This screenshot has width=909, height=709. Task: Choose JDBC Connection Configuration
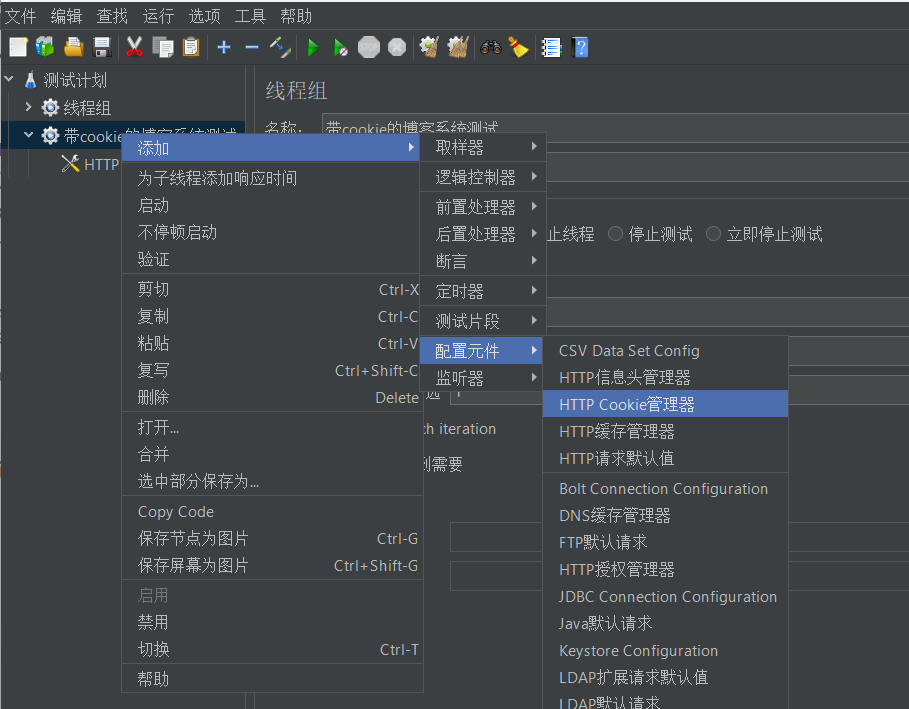click(666, 596)
